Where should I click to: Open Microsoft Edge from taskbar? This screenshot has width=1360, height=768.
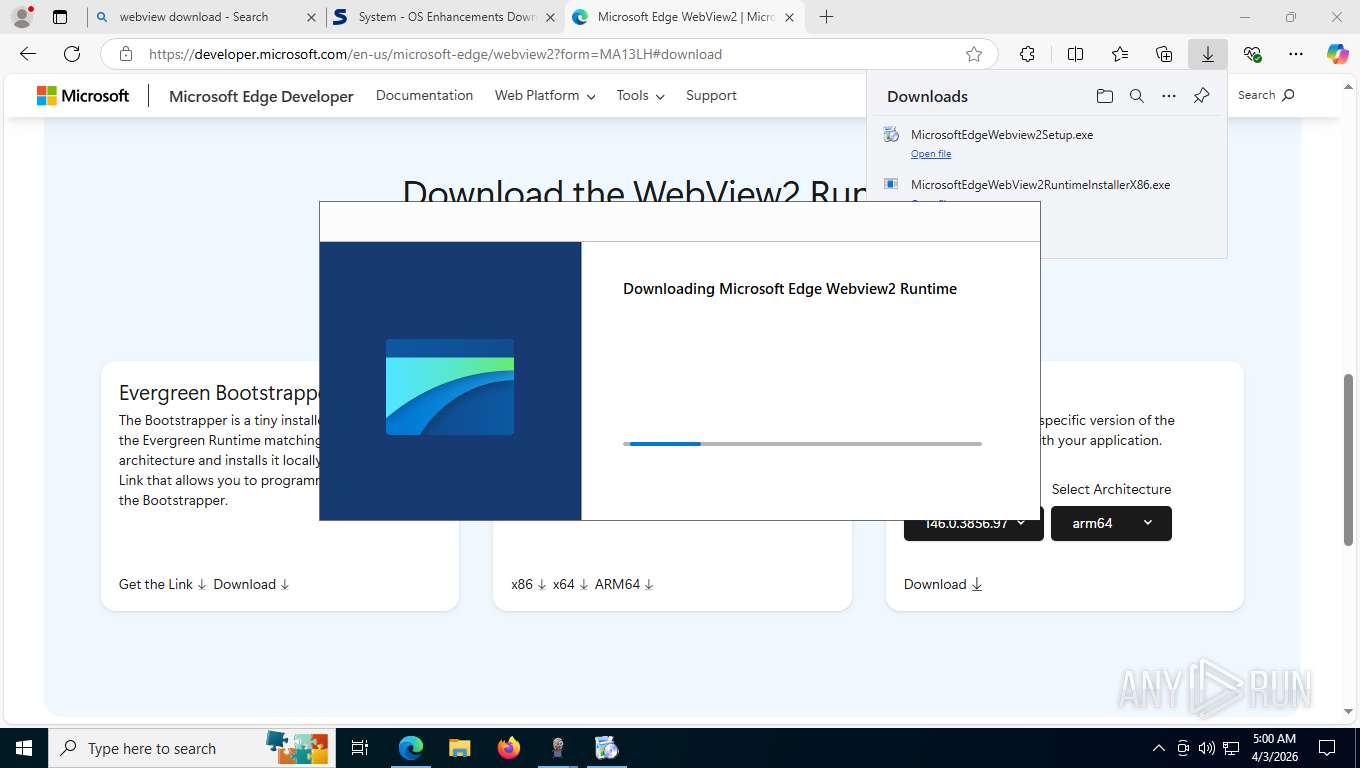410,748
